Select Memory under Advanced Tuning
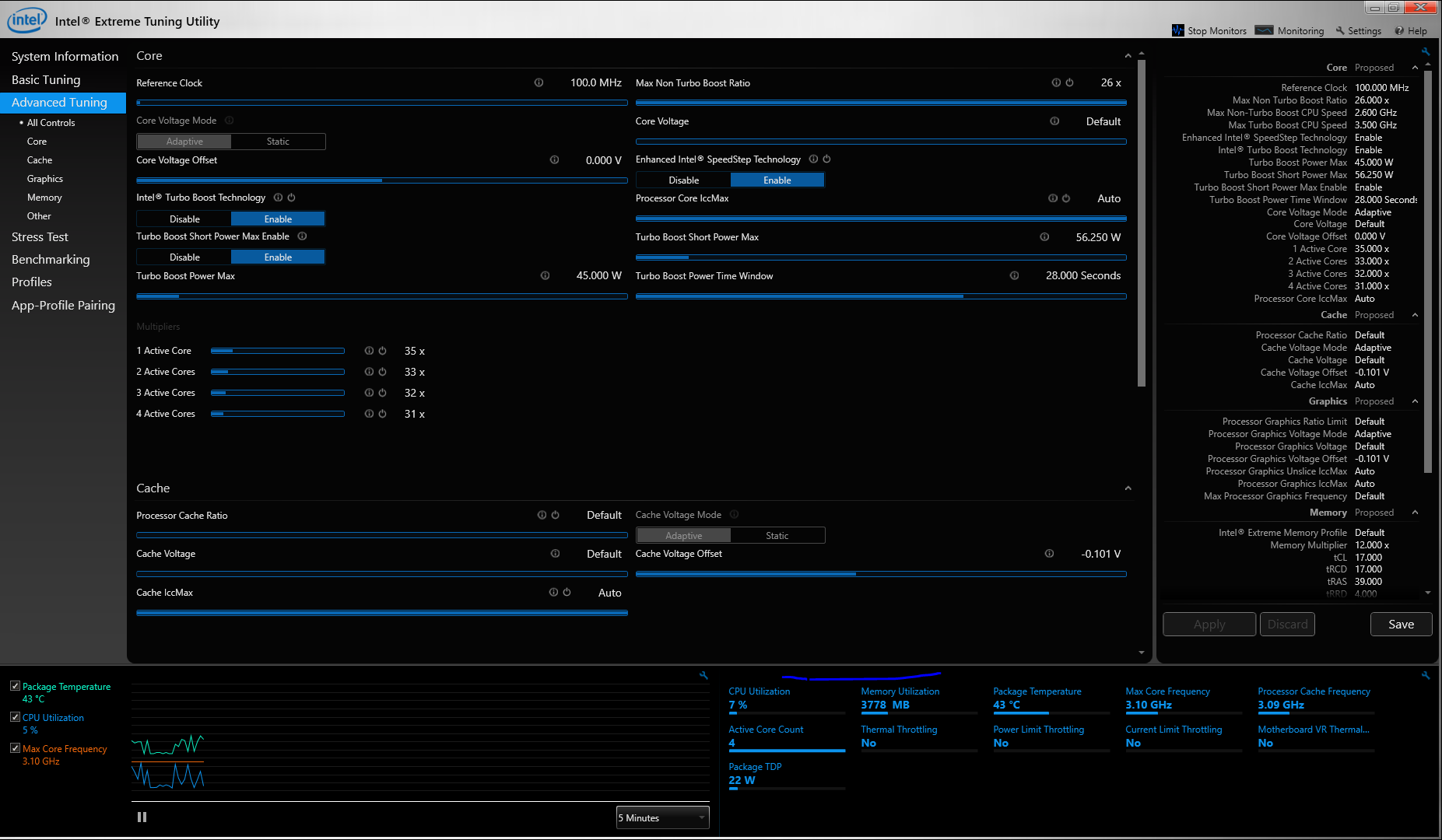 click(x=44, y=198)
